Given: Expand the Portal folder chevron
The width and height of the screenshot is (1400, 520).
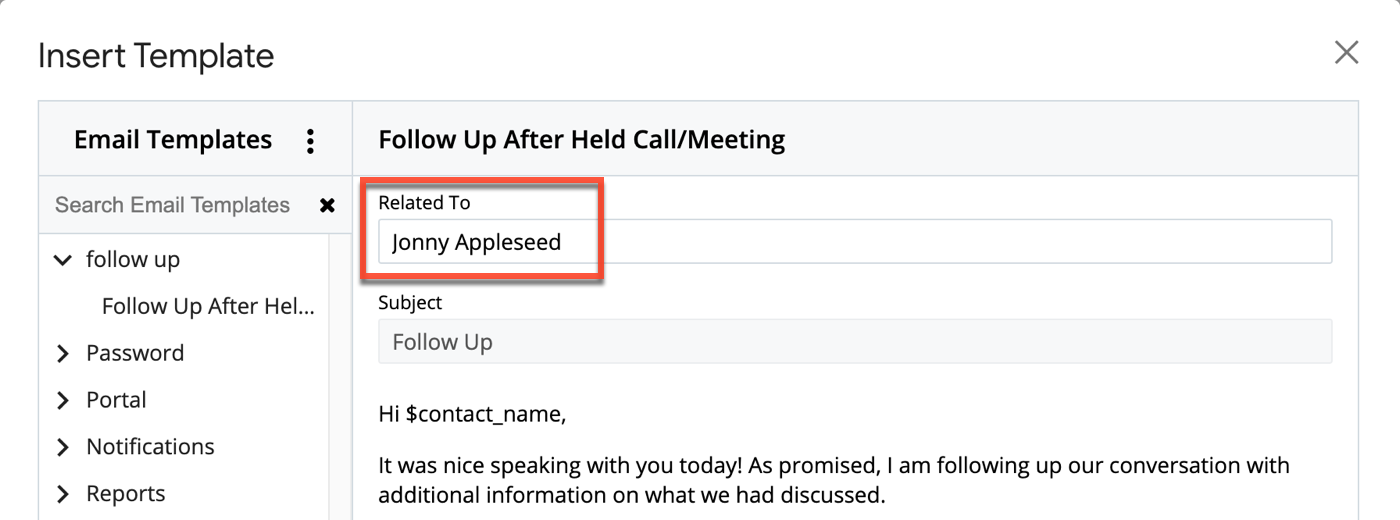Looking at the screenshot, I should (x=63, y=400).
